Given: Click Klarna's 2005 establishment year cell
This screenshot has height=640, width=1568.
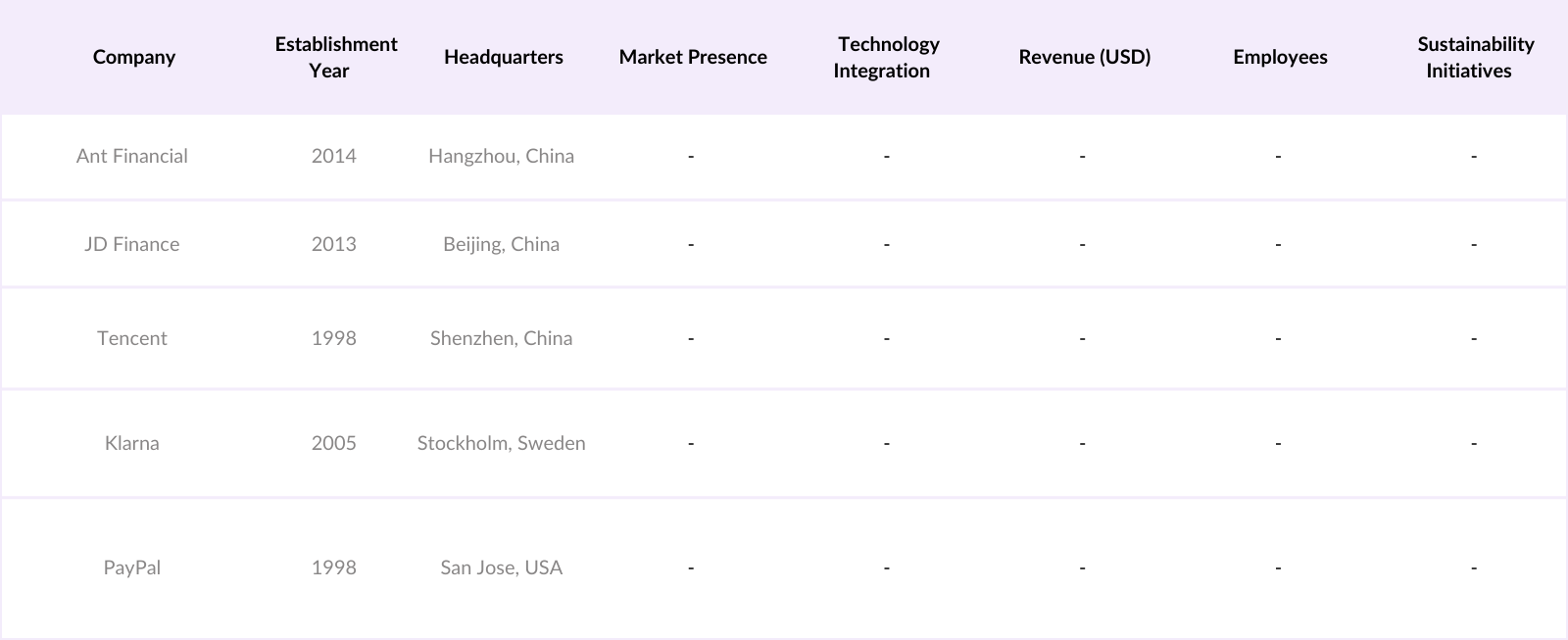Looking at the screenshot, I should [x=334, y=443].
